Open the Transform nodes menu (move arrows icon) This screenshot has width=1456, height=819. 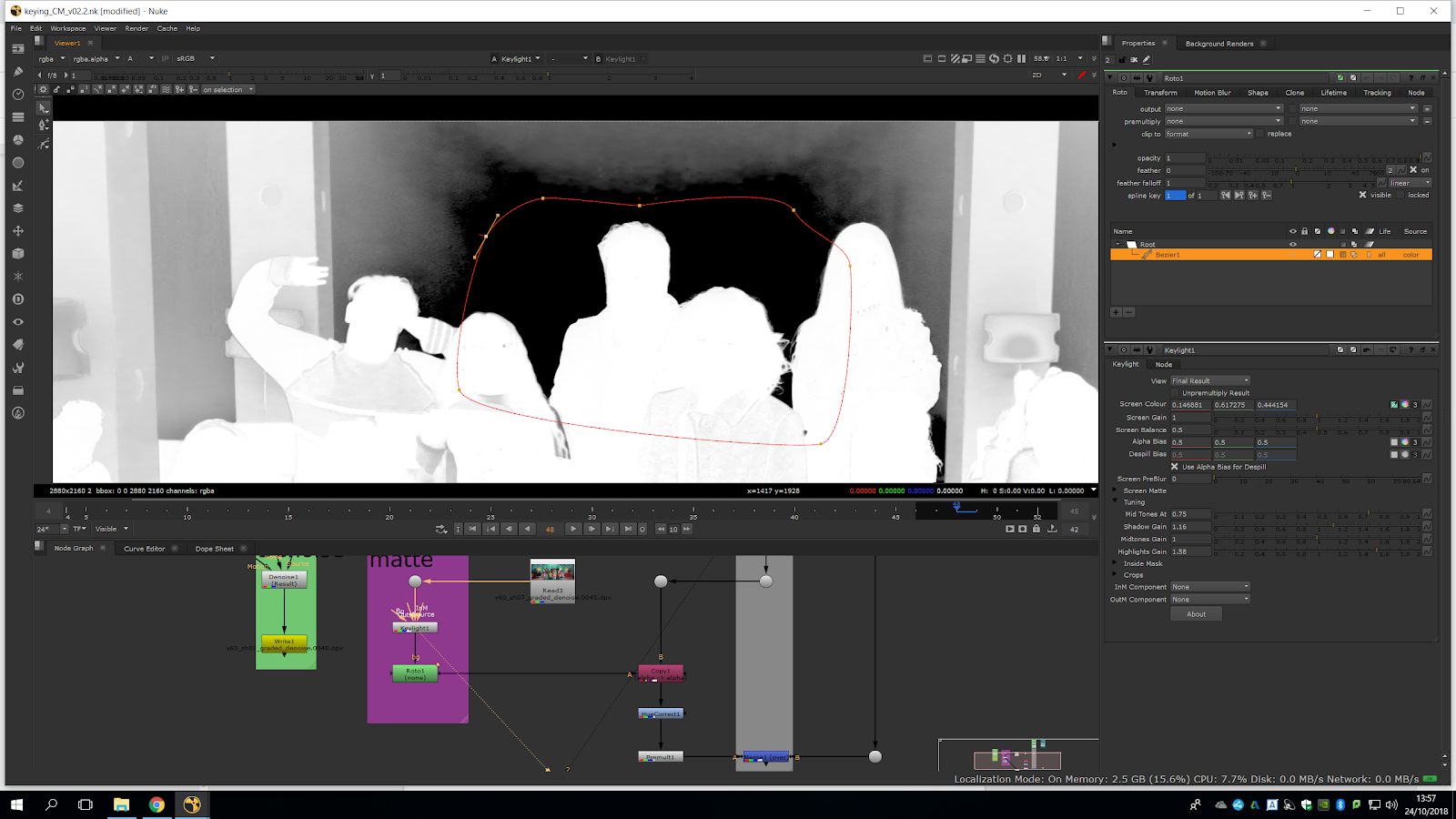coord(18,231)
